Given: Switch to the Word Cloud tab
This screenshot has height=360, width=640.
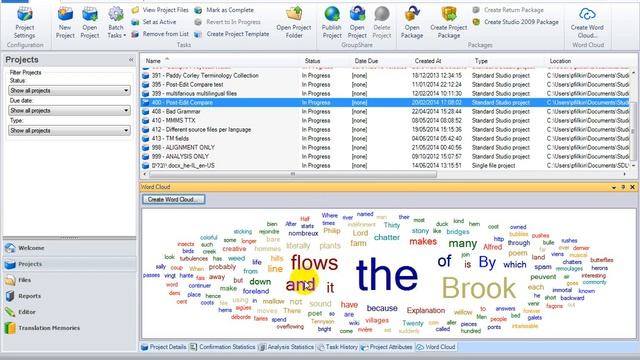Looking at the screenshot, I should pyautogui.click(x=436, y=347).
